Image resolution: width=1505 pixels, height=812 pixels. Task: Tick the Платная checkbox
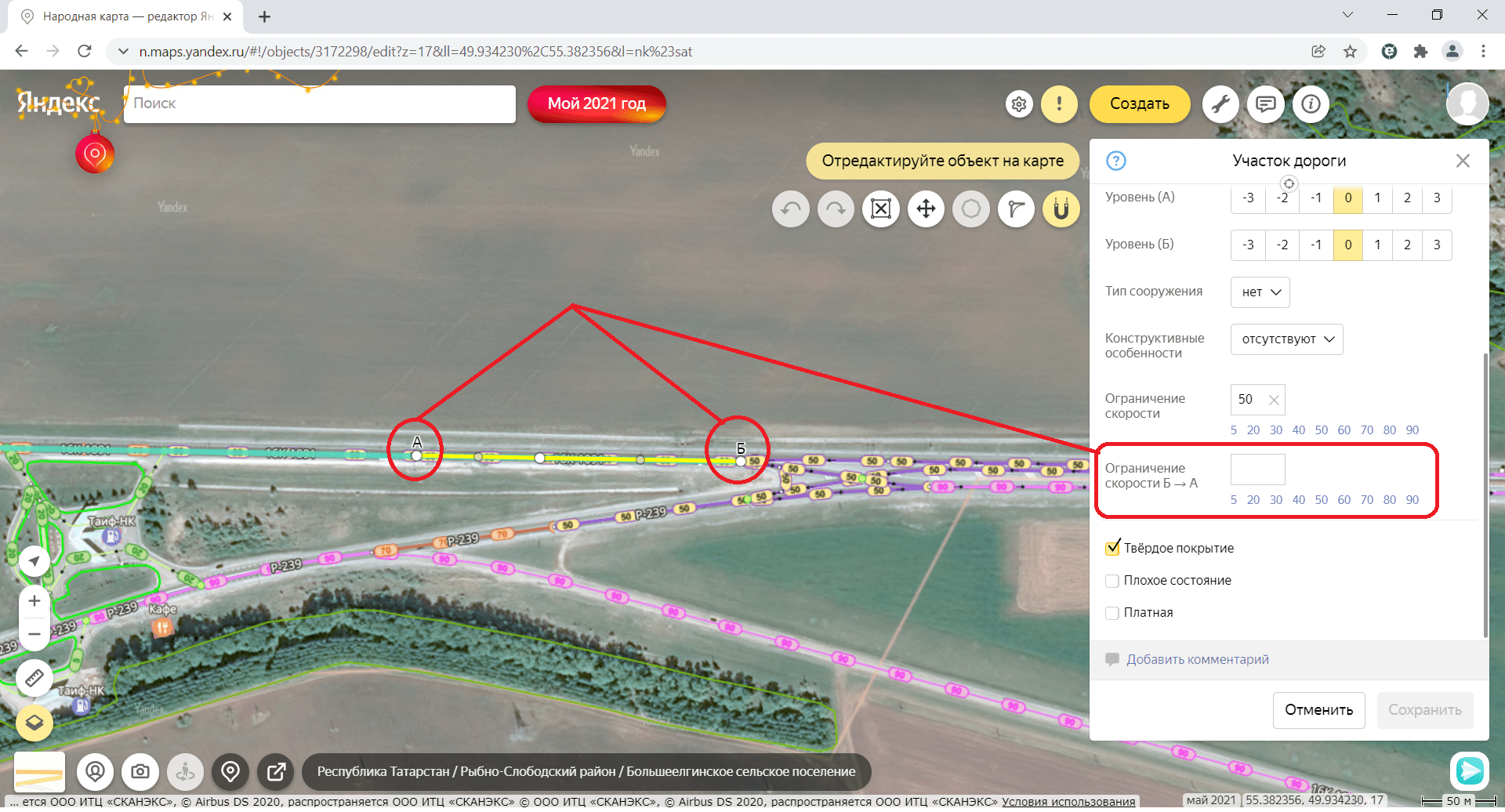click(1112, 613)
